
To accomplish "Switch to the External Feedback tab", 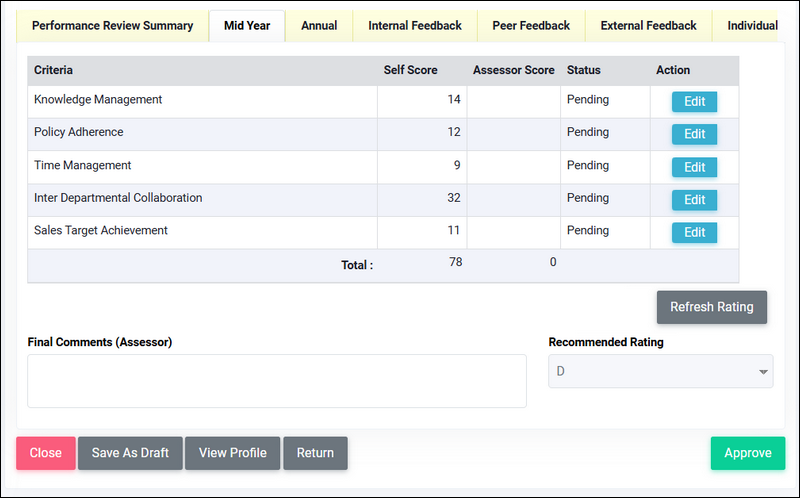I will (648, 26).
